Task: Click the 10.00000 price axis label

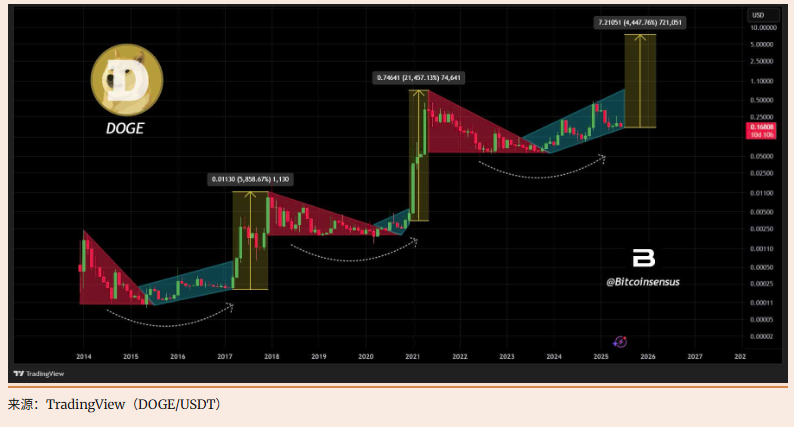Action: pyautogui.click(x=763, y=28)
